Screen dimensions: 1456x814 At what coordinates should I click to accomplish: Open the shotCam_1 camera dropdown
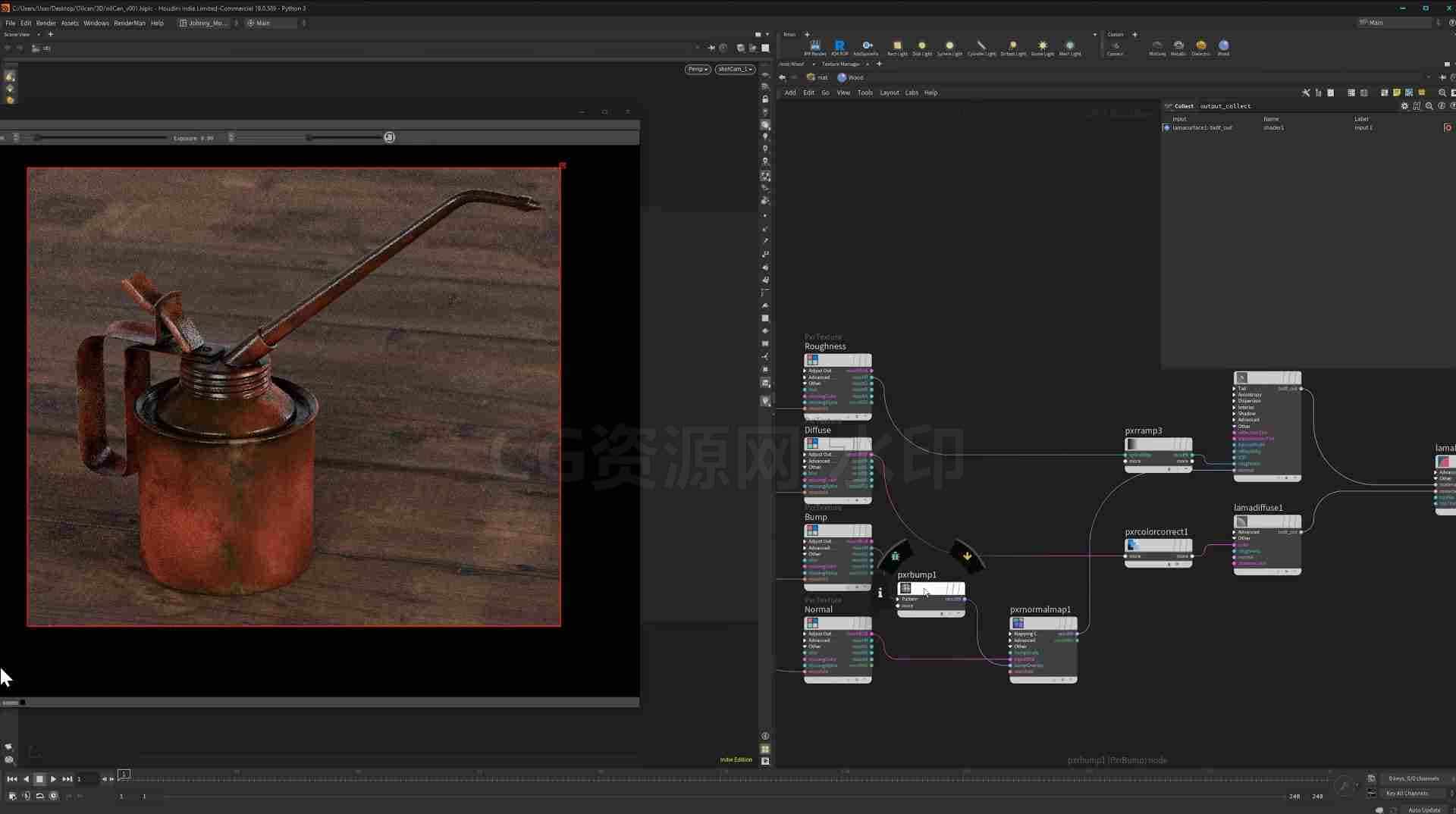[735, 69]
